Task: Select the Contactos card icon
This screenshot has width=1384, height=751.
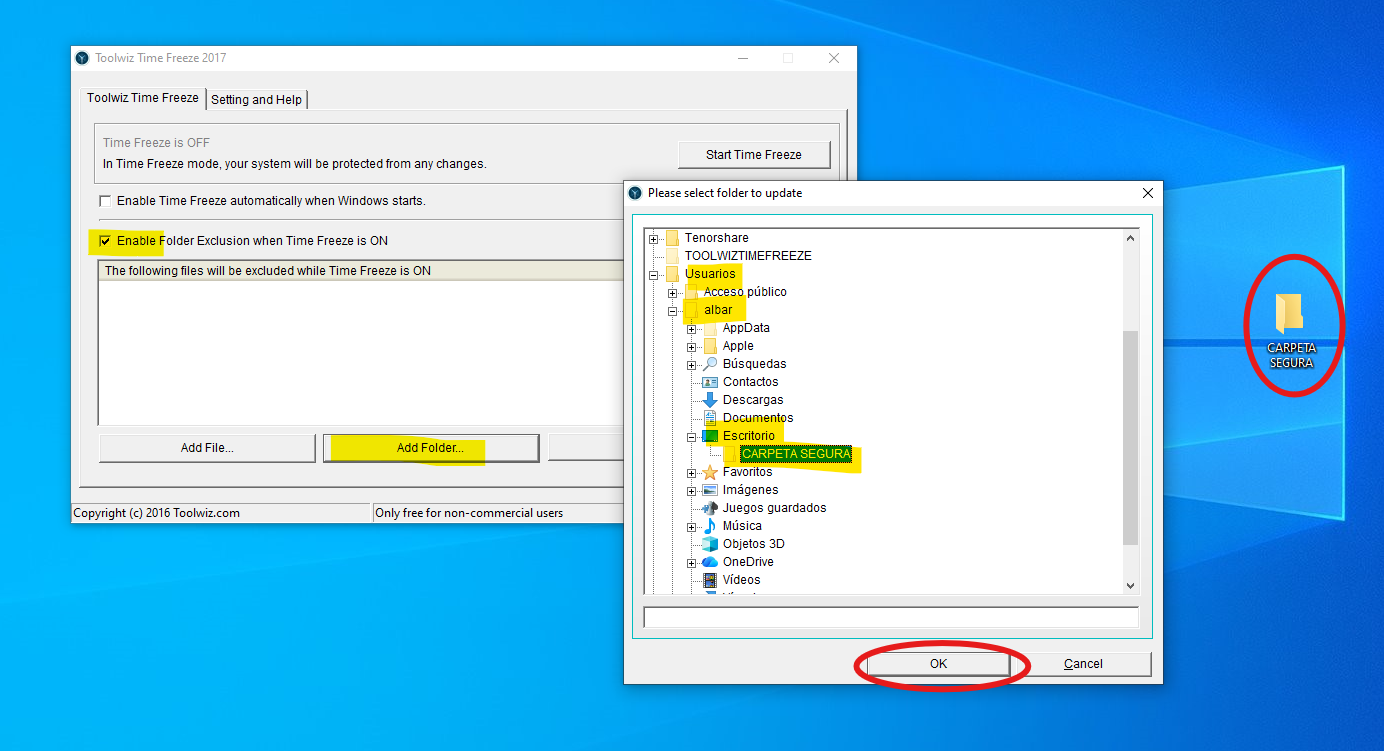Action: 710,382
